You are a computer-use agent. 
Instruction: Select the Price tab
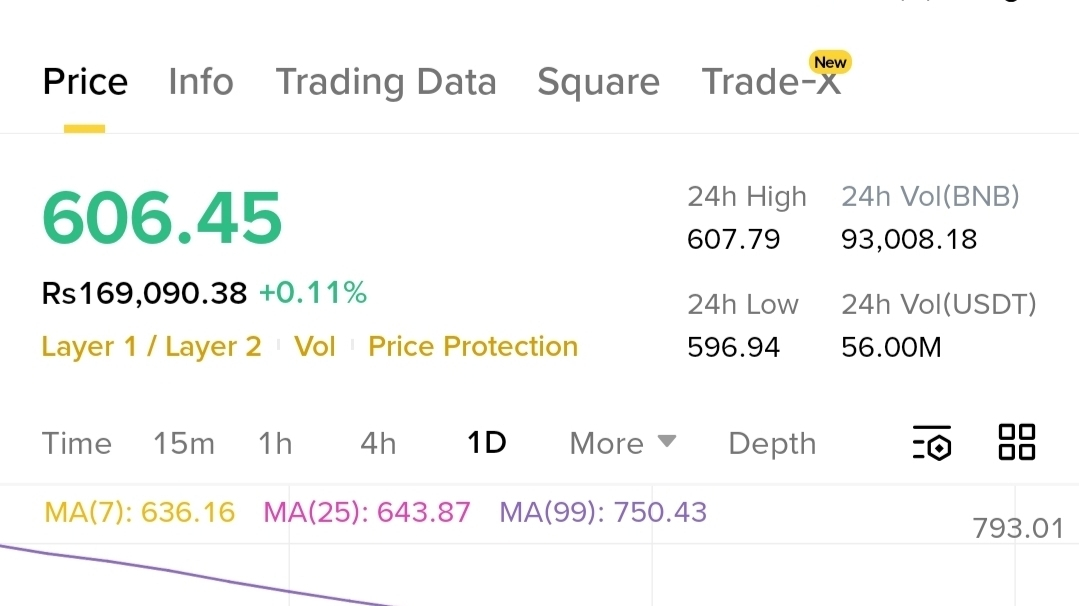coord(85,82)
